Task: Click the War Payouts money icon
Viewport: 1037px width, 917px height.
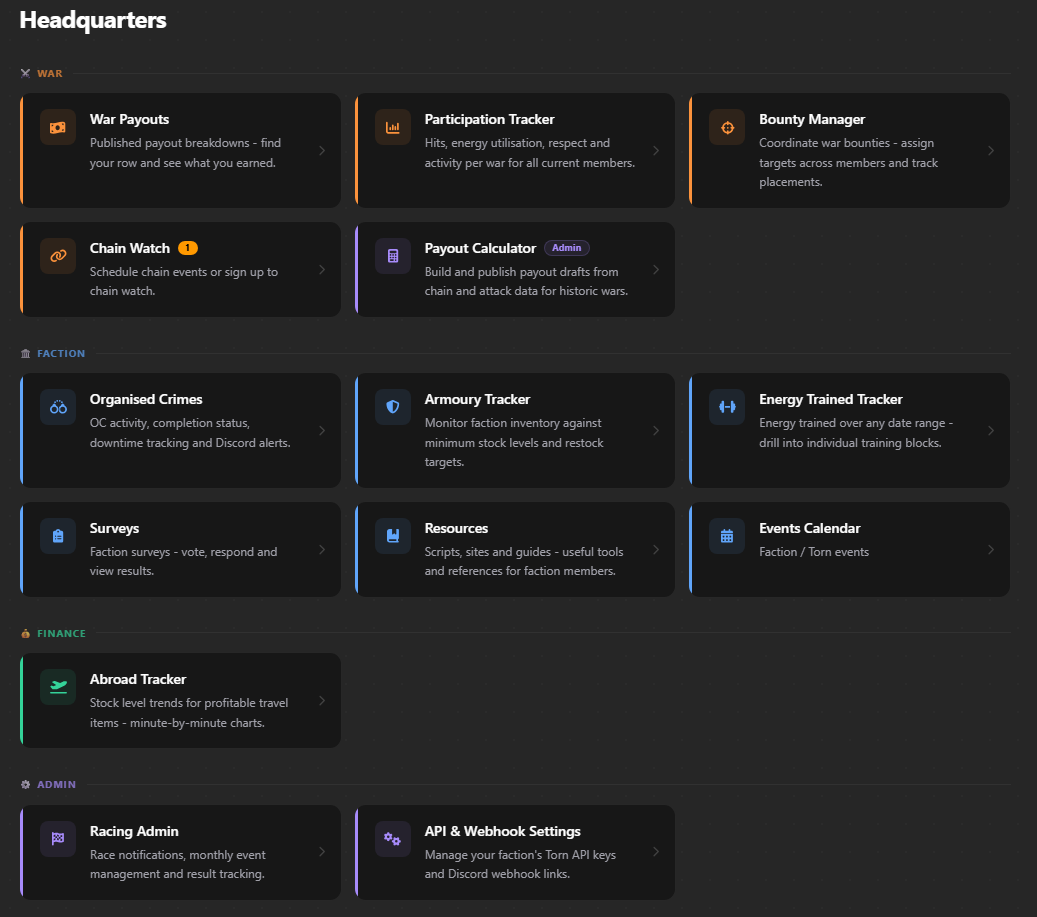Action: 58,127
